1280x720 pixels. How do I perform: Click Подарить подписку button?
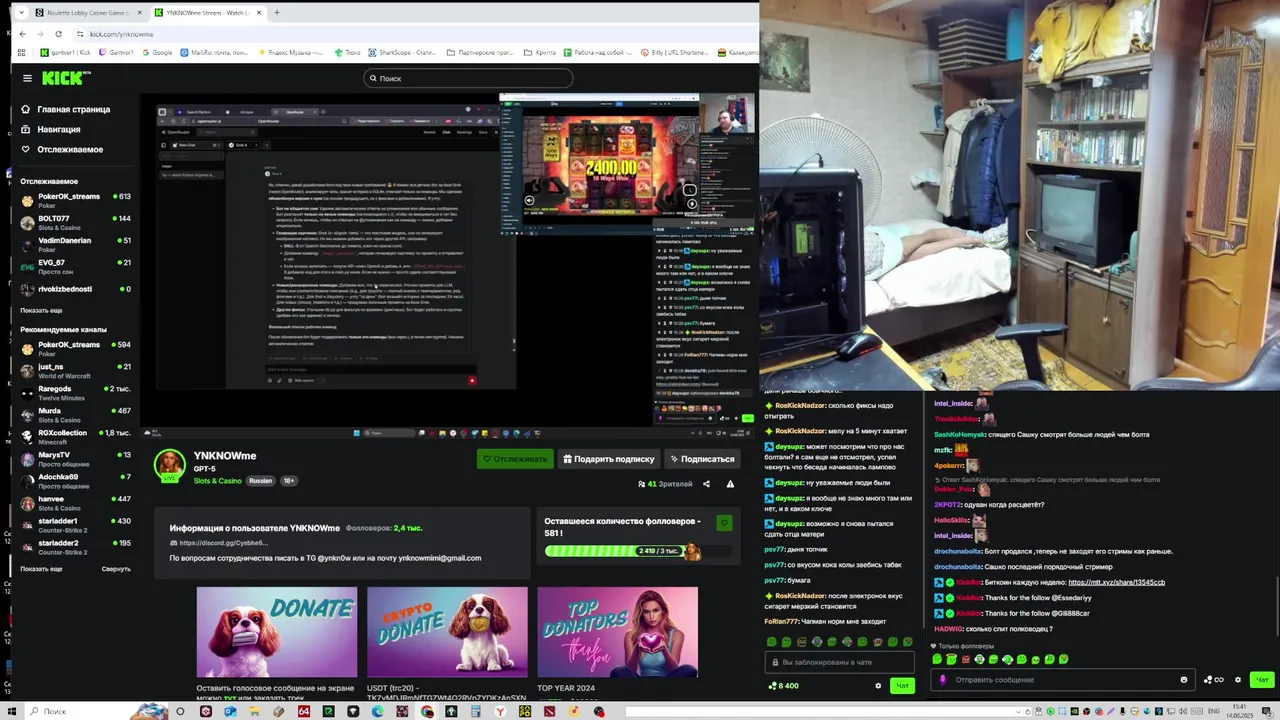[x=608, y=459]
